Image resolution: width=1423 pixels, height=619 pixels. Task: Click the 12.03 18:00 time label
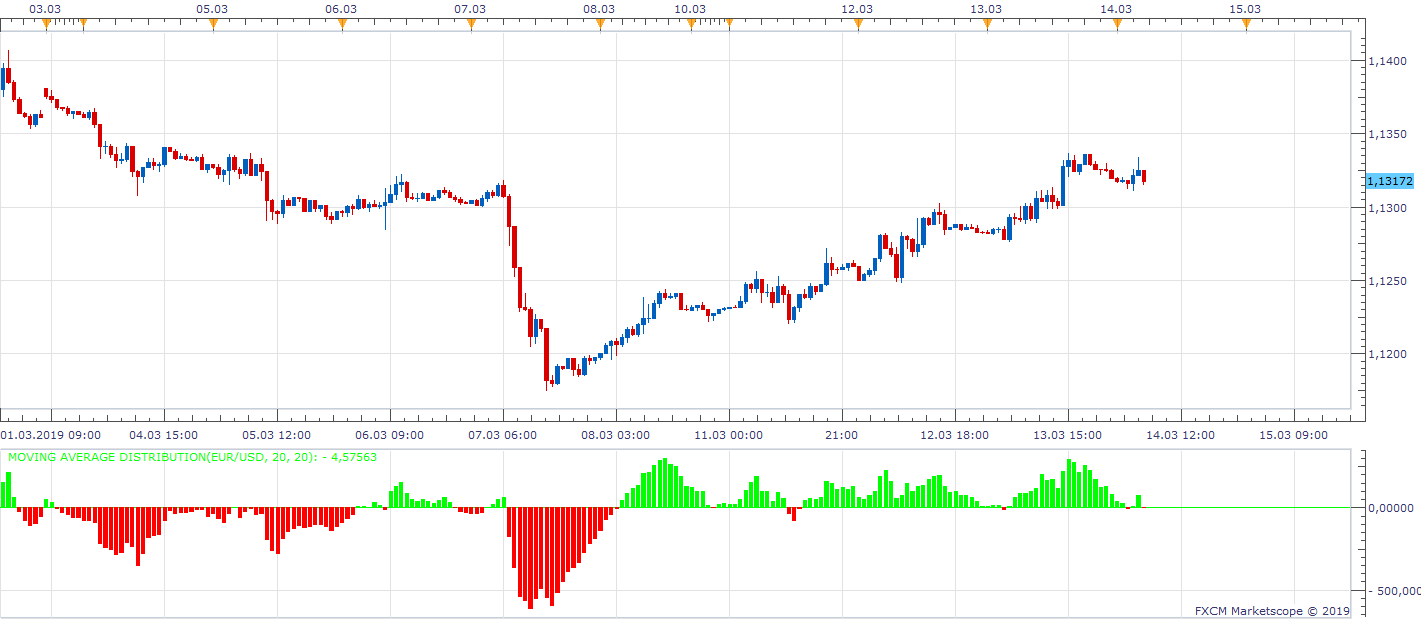click(x=955, y=435)
